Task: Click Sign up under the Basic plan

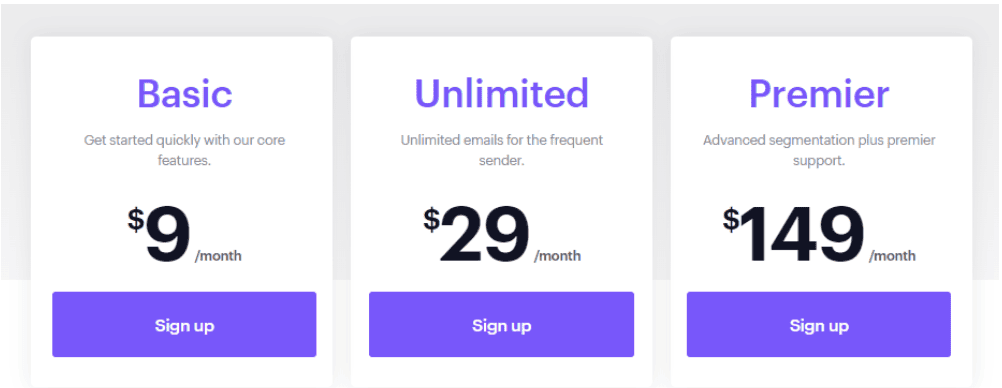Action: (184, 325)
